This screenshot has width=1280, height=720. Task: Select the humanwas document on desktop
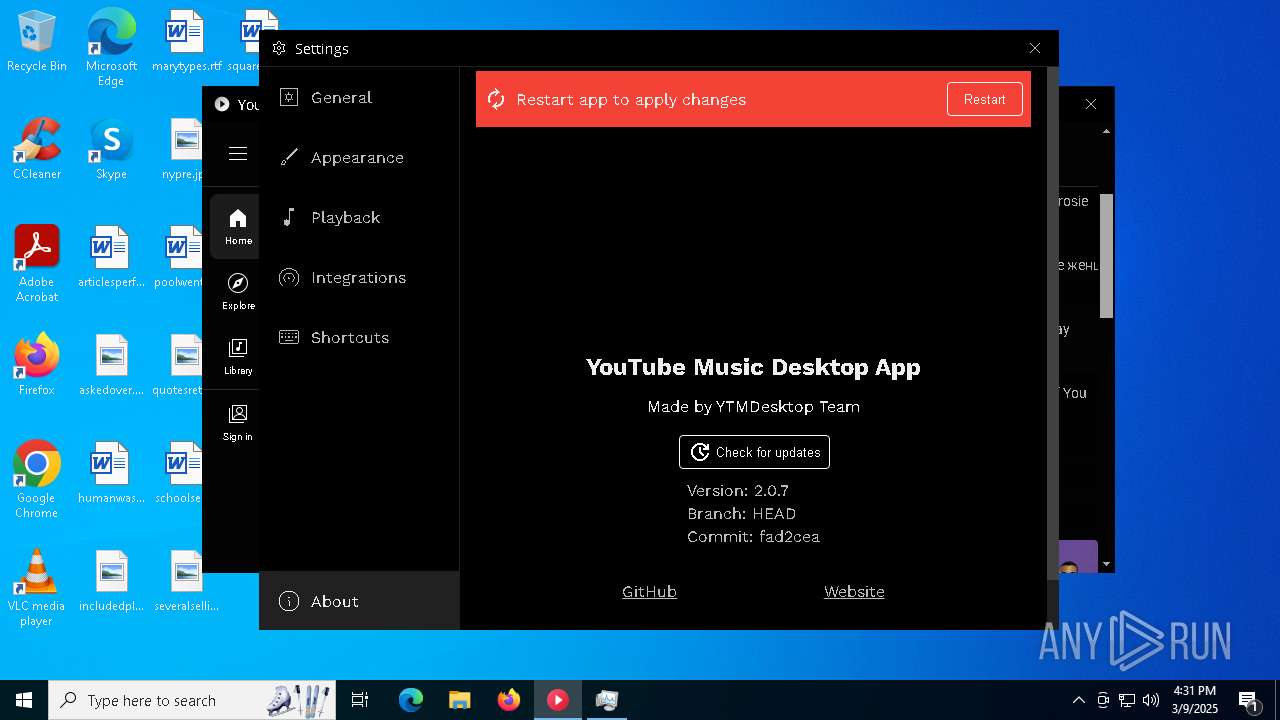111,473
